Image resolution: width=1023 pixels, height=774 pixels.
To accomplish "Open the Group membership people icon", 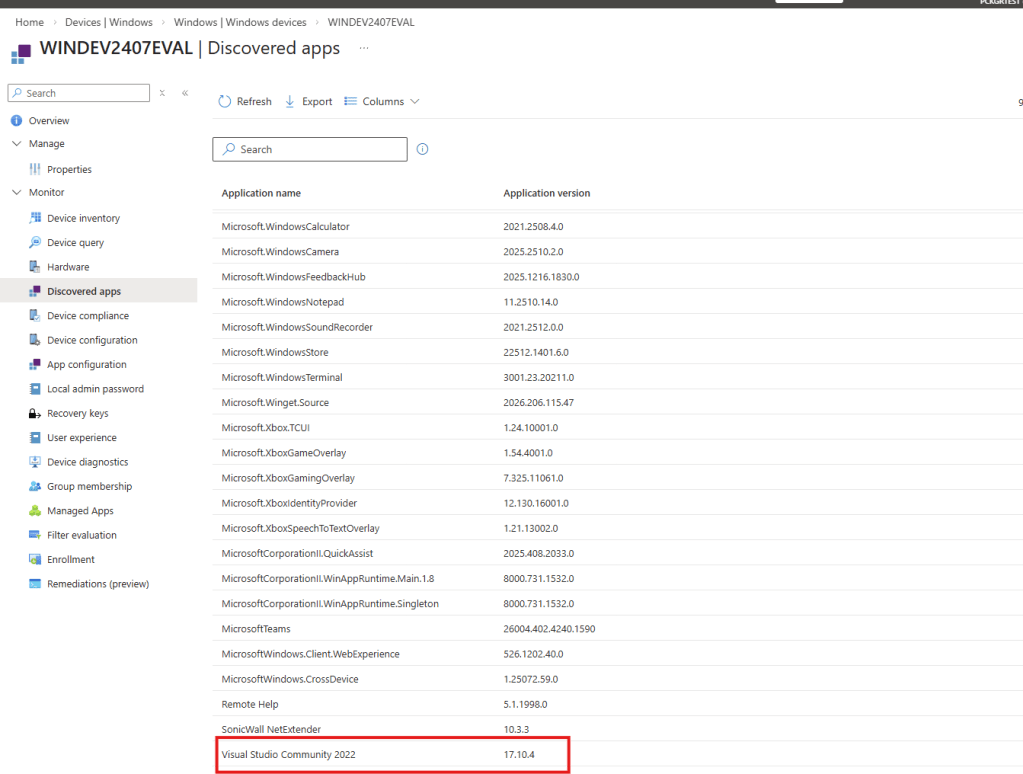I will (x=36, y=487).
